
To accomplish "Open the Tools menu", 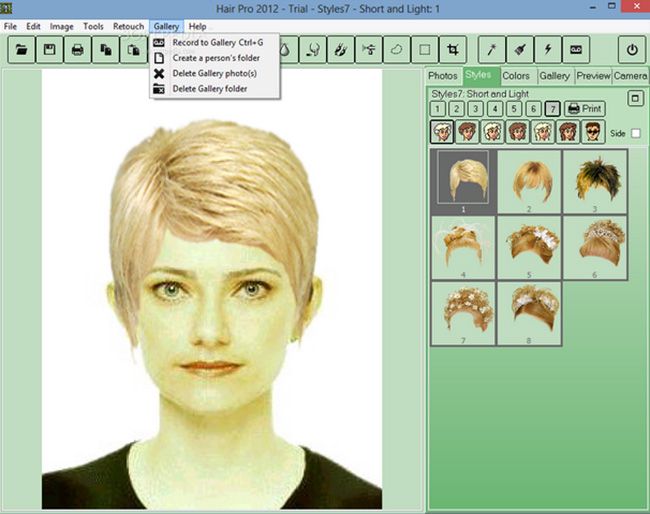I will coord(93,27).
